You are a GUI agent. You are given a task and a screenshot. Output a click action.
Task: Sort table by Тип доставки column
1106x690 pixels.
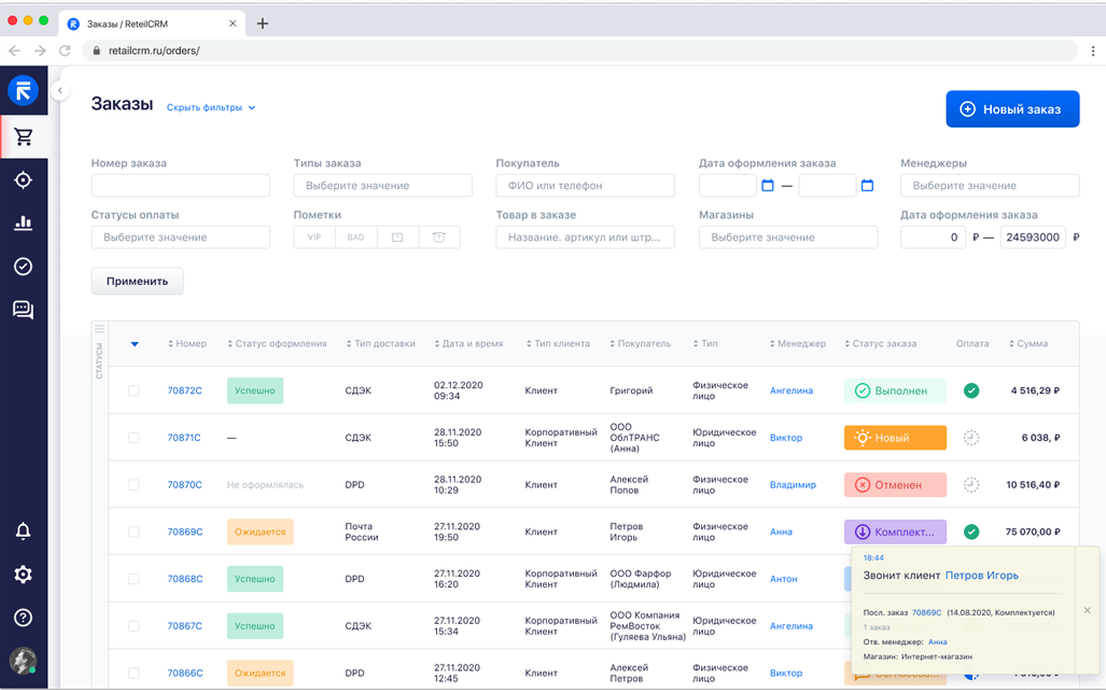click(380, 344)
